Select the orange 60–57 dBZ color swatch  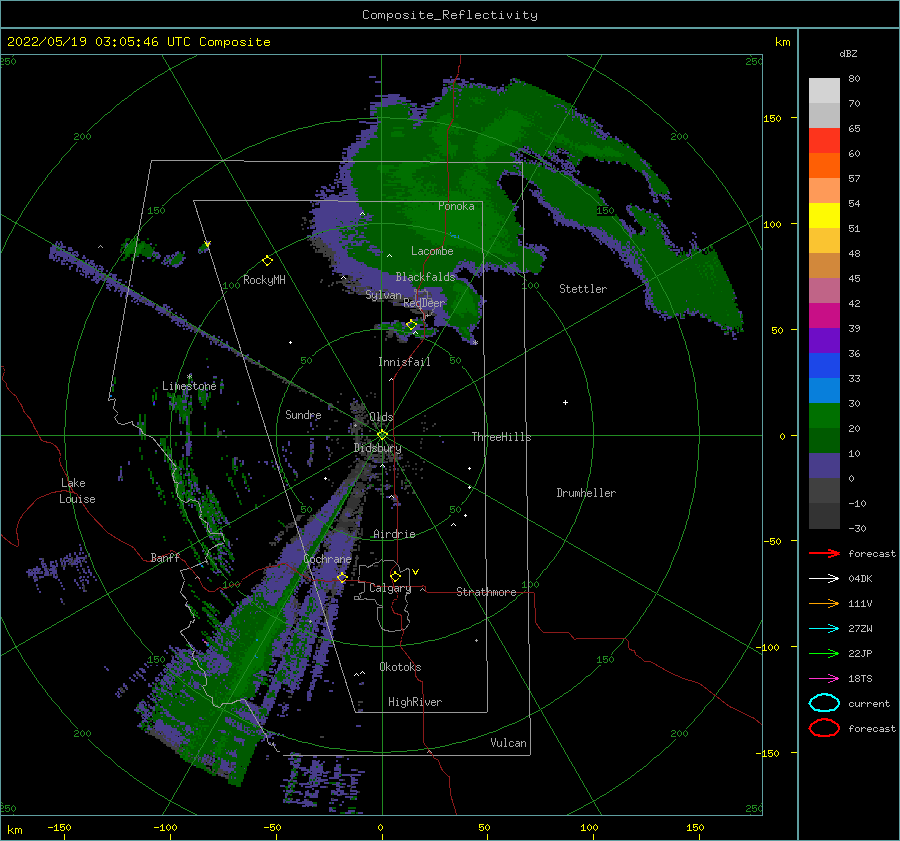824,166
